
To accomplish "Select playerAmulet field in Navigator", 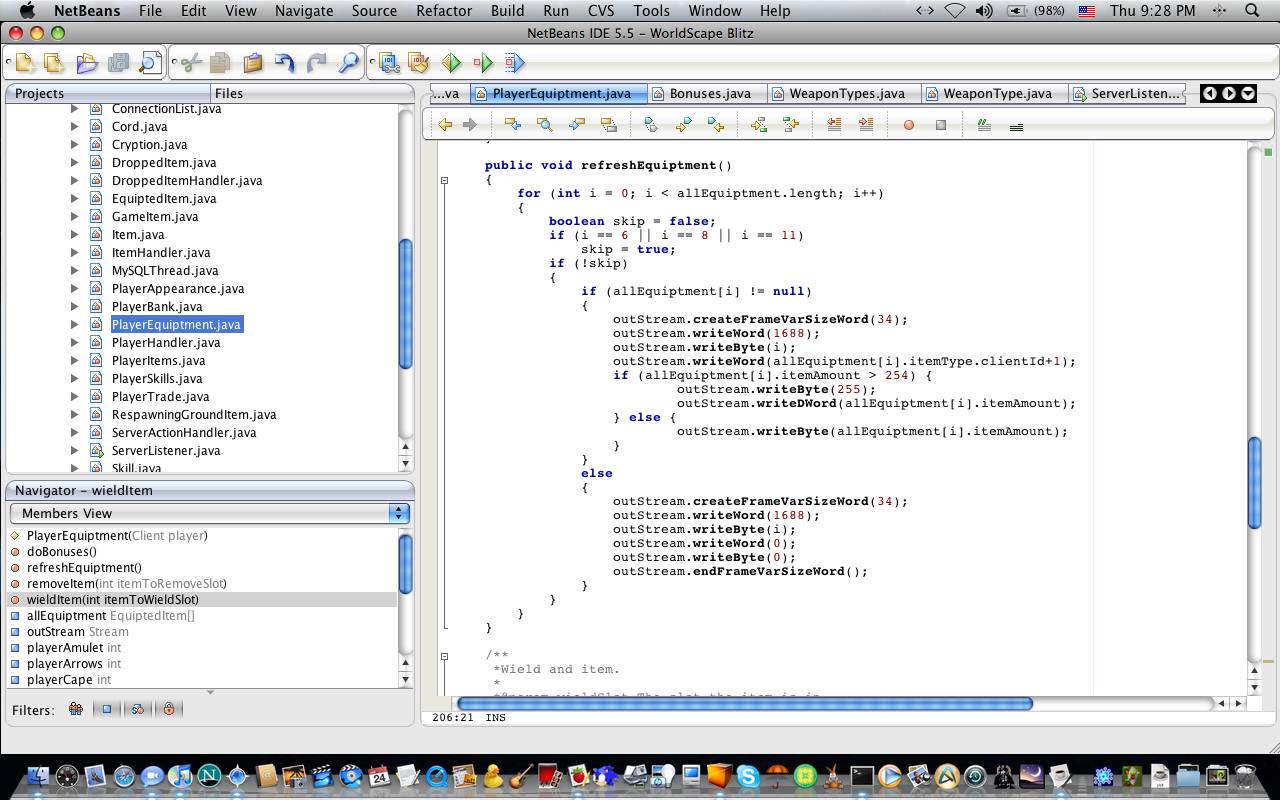I will (x=74, y=648).
